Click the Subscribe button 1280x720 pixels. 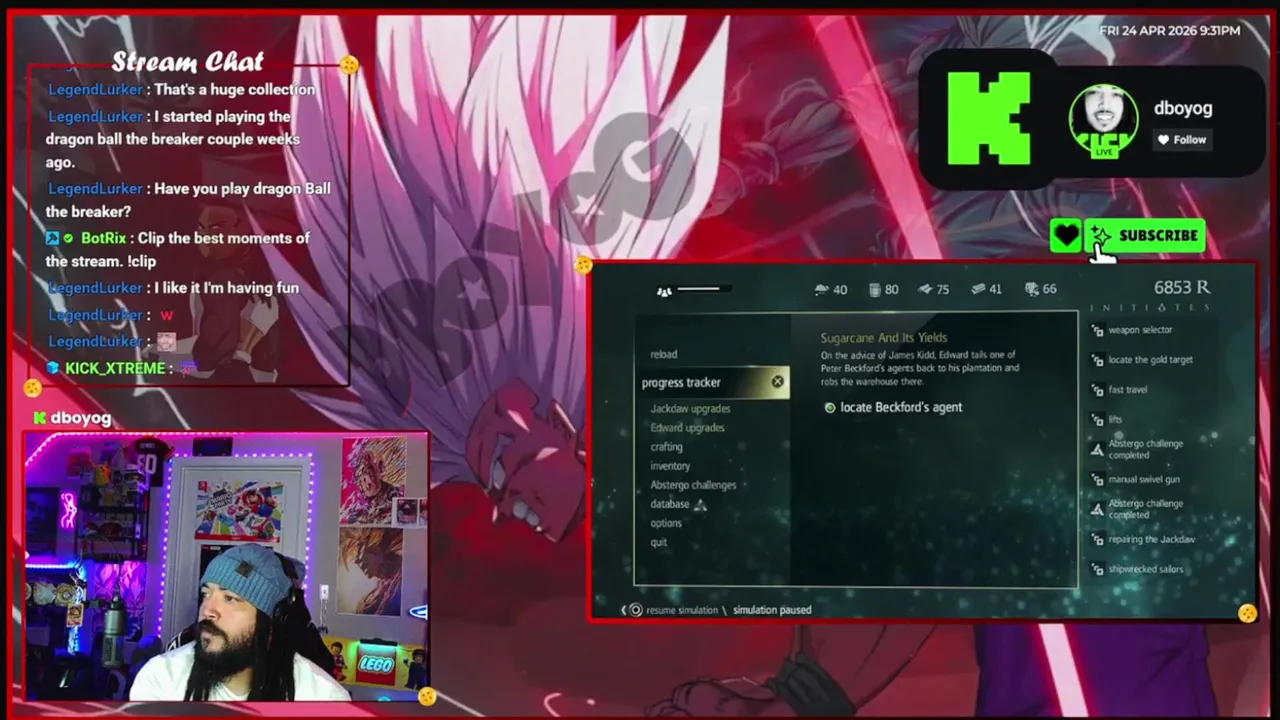[1145, 236]
